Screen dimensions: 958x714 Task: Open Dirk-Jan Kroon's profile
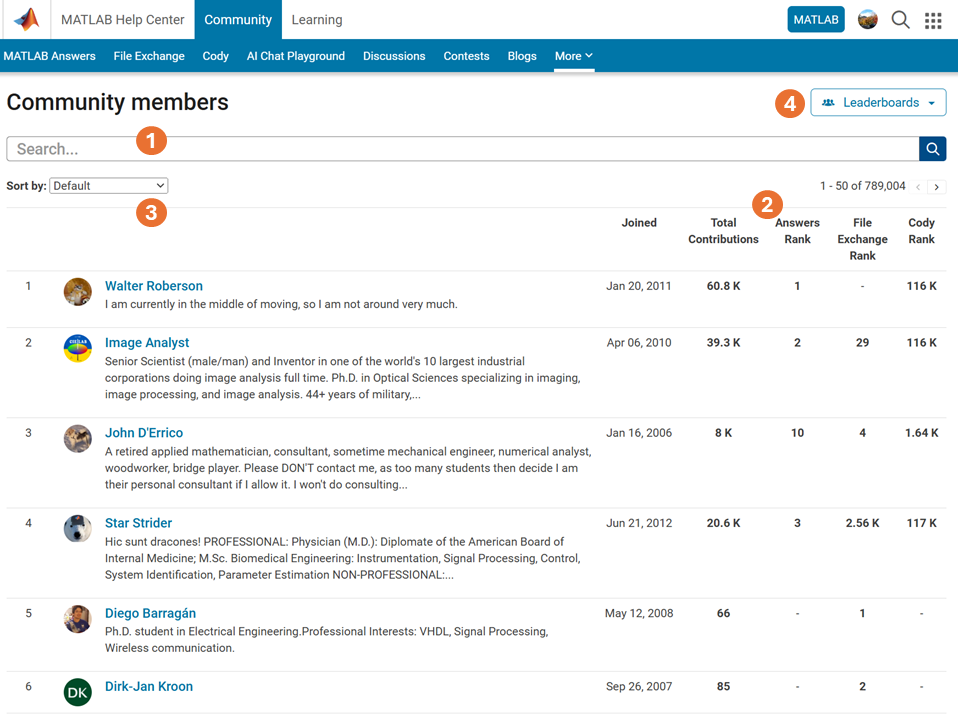click(149, 687)
